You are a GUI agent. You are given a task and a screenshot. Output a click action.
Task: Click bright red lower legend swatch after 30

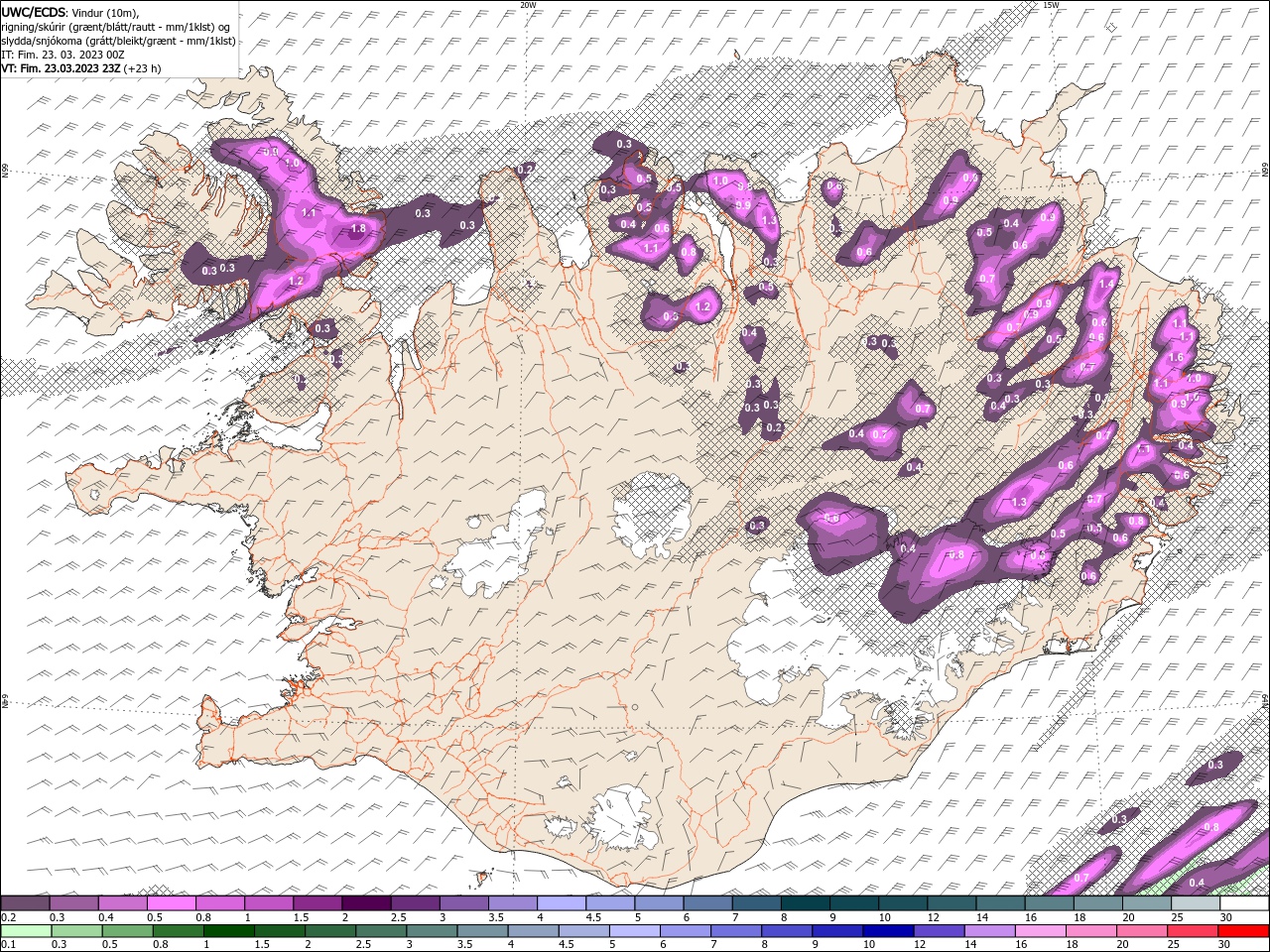click(x=1242, y=930)
